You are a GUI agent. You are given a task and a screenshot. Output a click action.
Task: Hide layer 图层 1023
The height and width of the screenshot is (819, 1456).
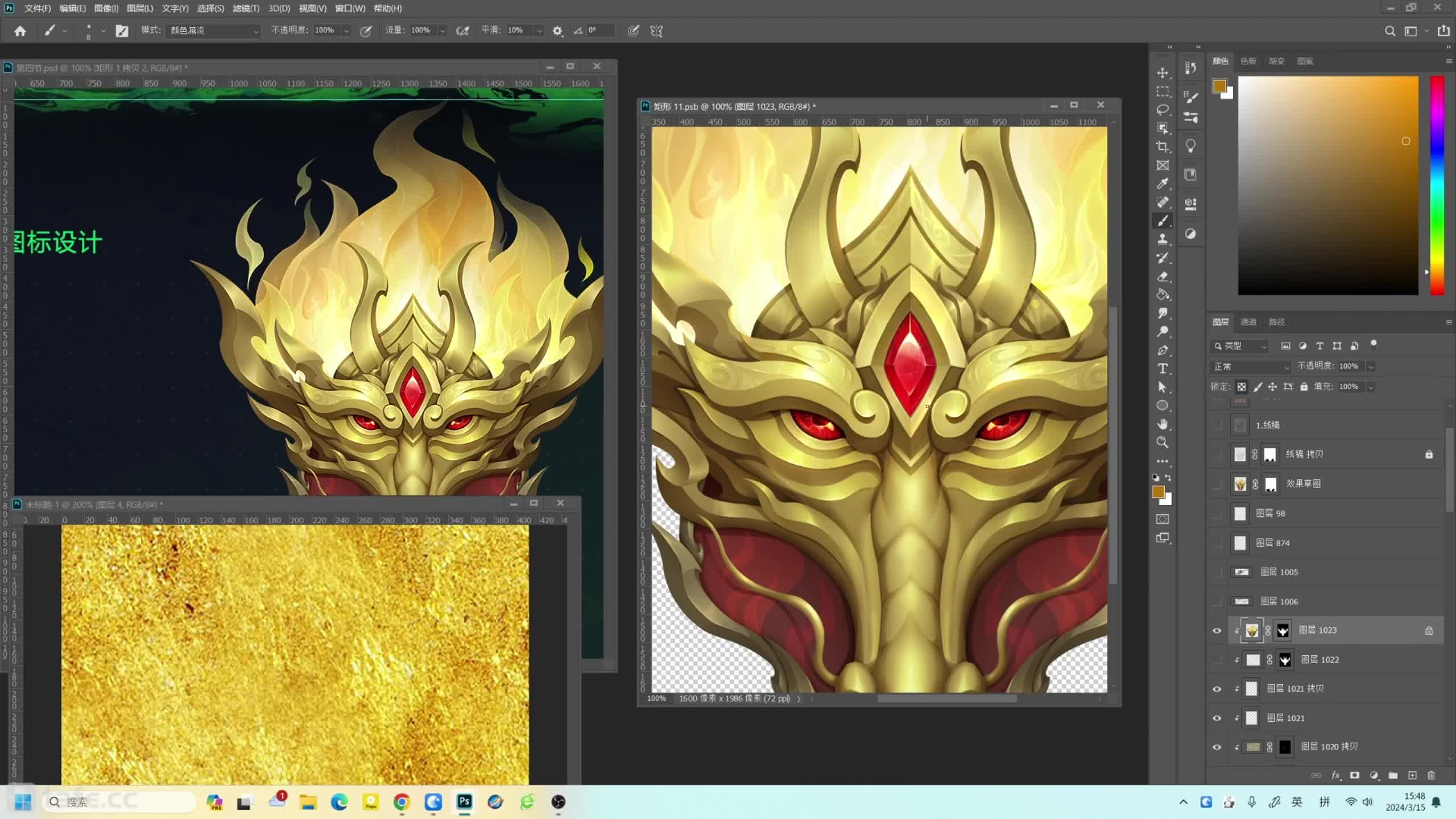[x=1217, y=630]
